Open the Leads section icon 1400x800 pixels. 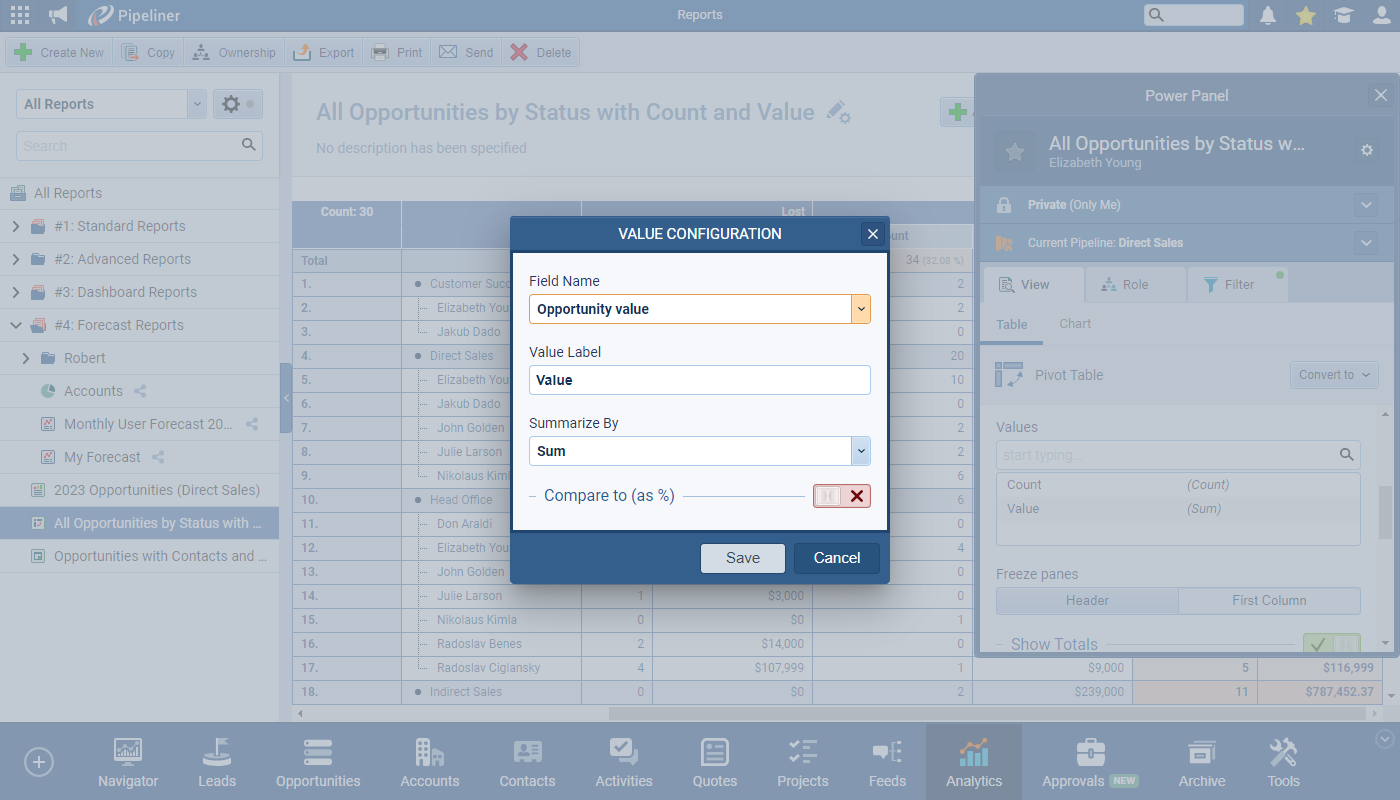point(217,762)
